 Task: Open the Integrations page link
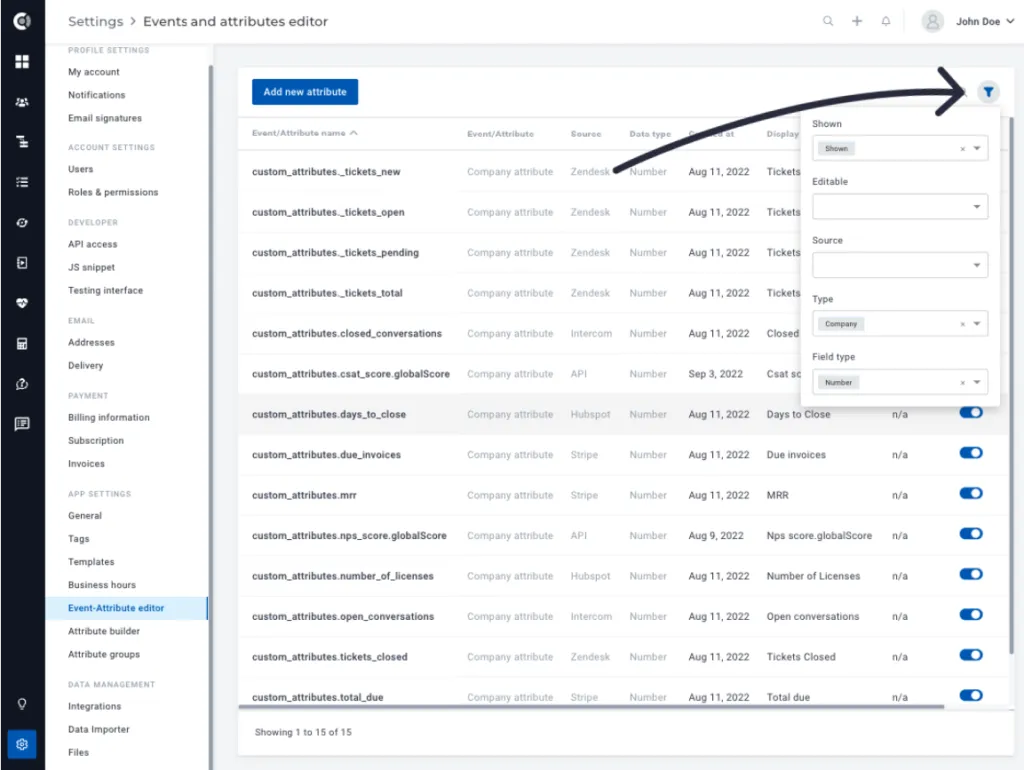pyautogui.click(x=95, y=706)
